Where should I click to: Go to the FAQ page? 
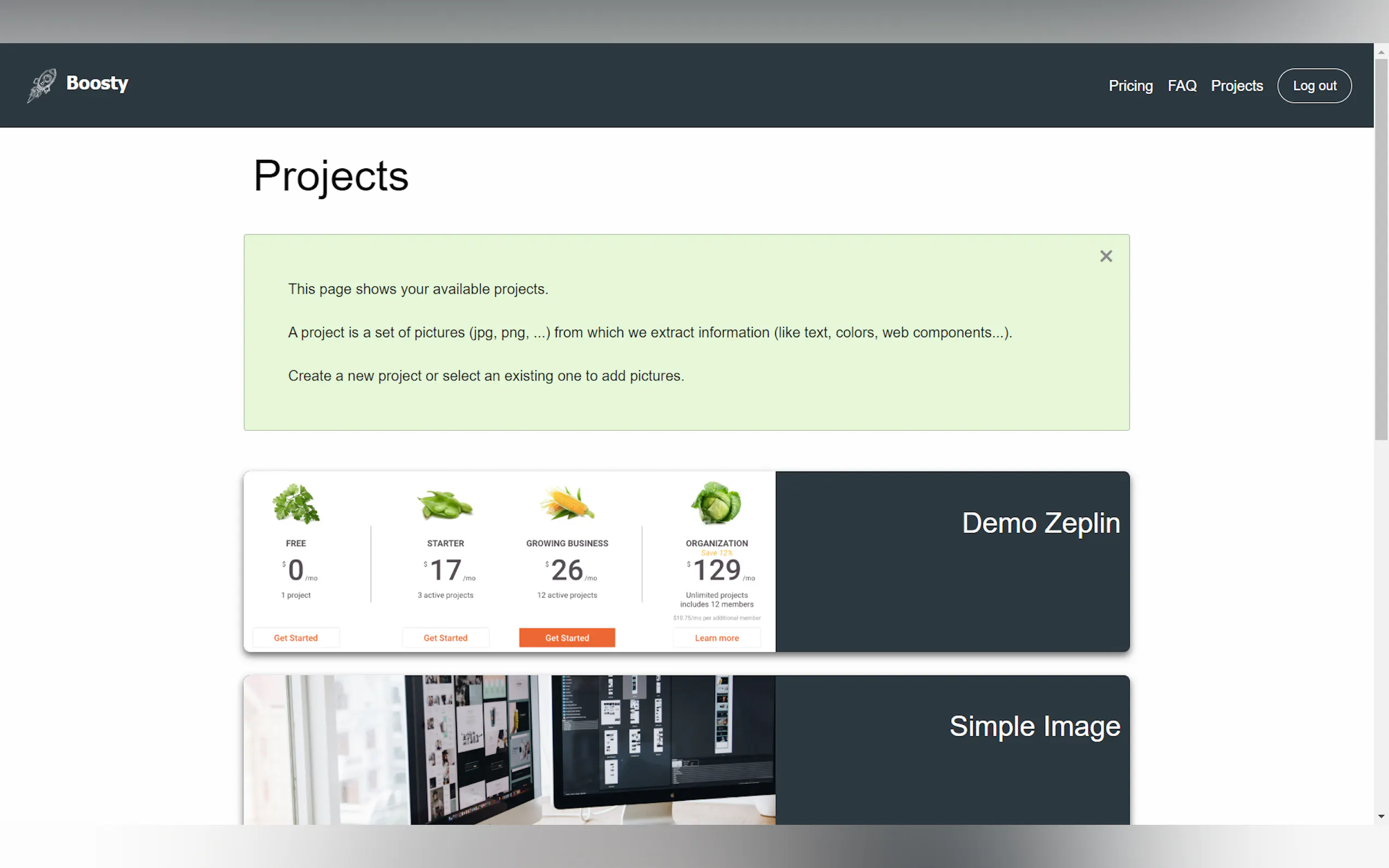click(x=1182, y=85)
